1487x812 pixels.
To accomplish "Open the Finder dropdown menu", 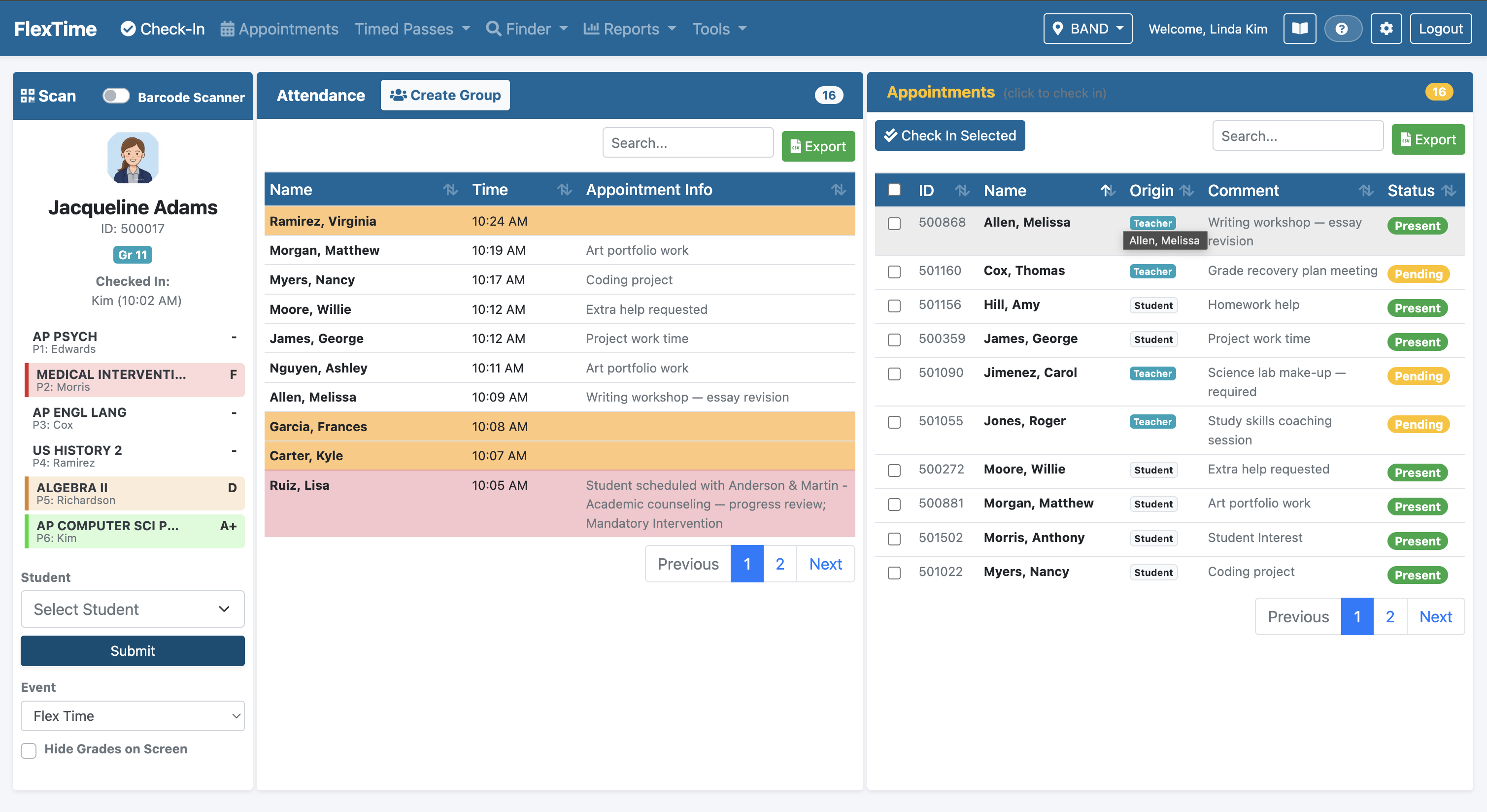I will point(527,29).
